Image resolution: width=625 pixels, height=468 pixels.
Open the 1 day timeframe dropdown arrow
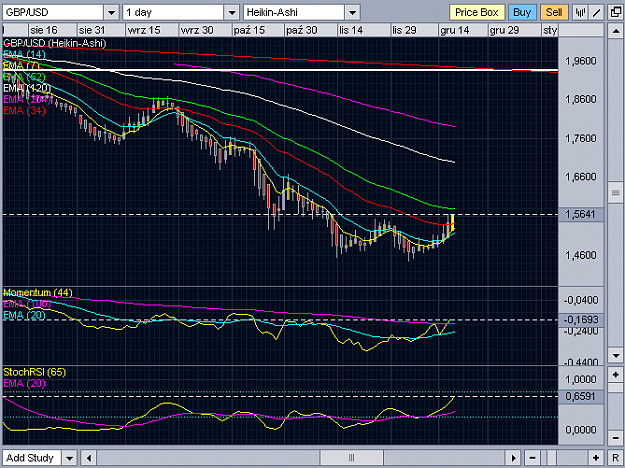tap(232, 13)
